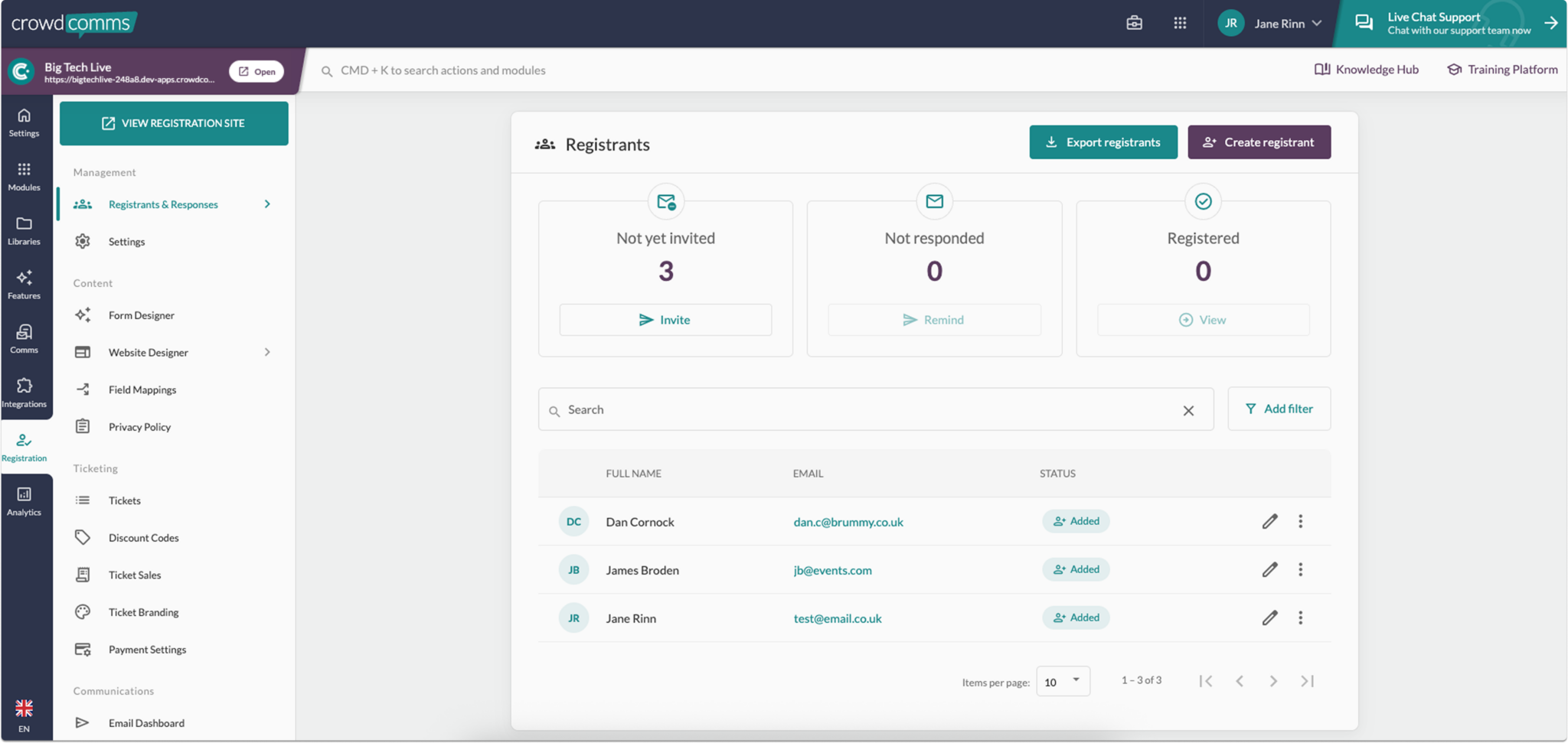Open Analytics in the left sidebar
This screenshot has width=1568, height=743.
pyautogui.click(x=24, y=502)
